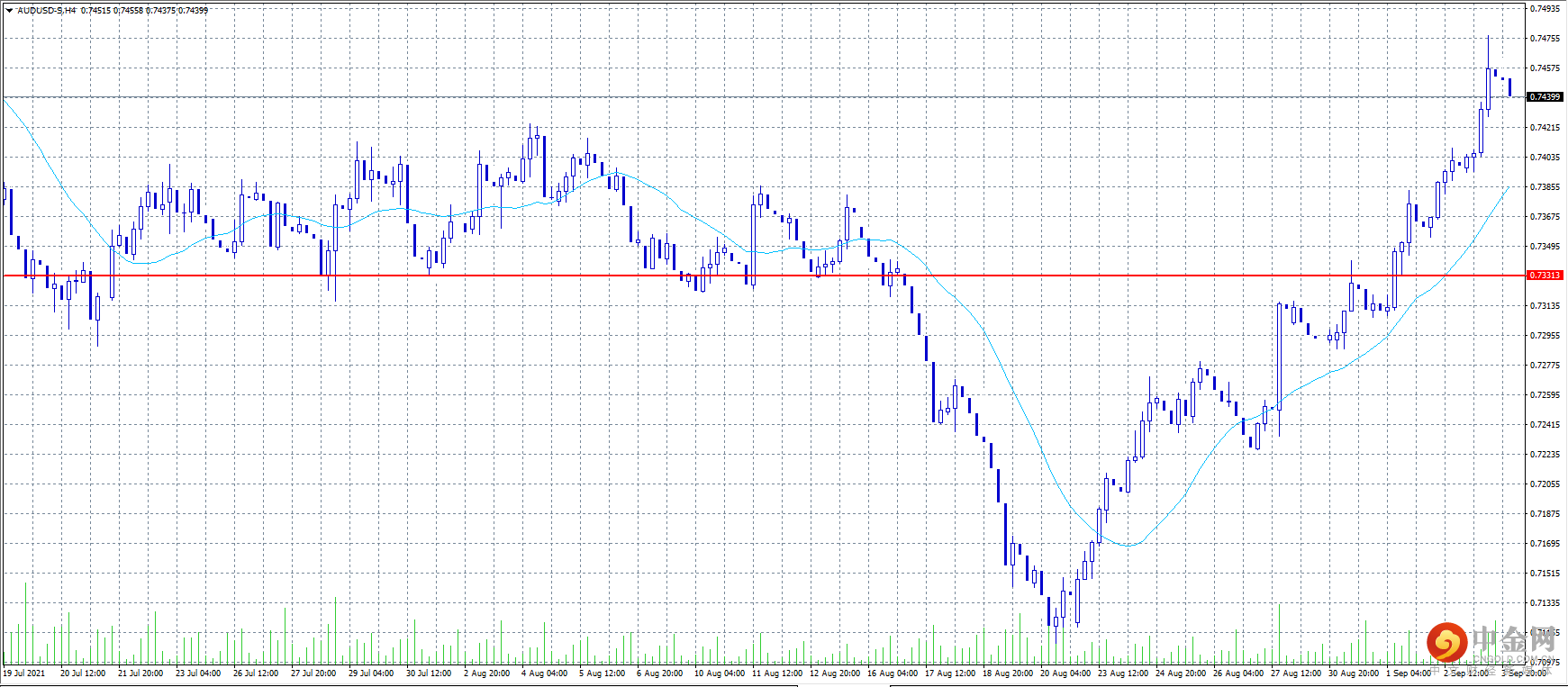1568x687 pixels.
Task: Click the 18 Aug 20:00 time label
Action: pyautogui.click(x=1008, y=673)
